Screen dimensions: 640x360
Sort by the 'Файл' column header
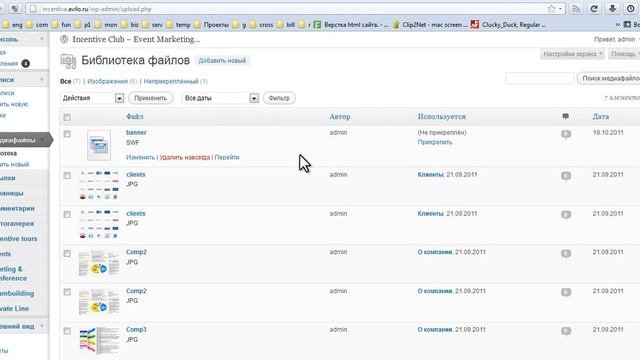[135, 117]
